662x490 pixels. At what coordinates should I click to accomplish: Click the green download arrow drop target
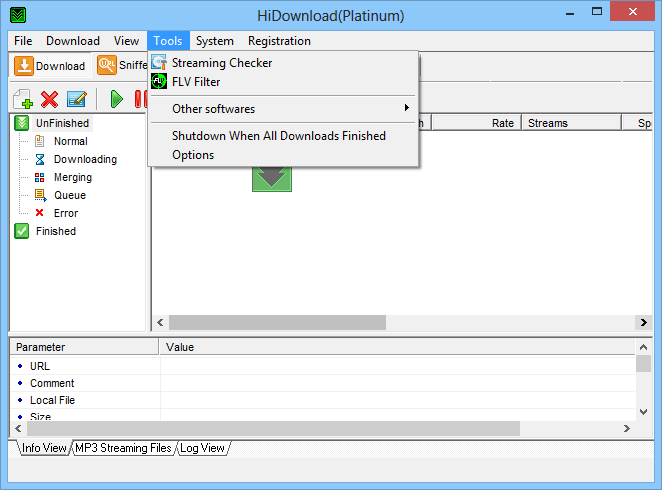tap(272, 179)
